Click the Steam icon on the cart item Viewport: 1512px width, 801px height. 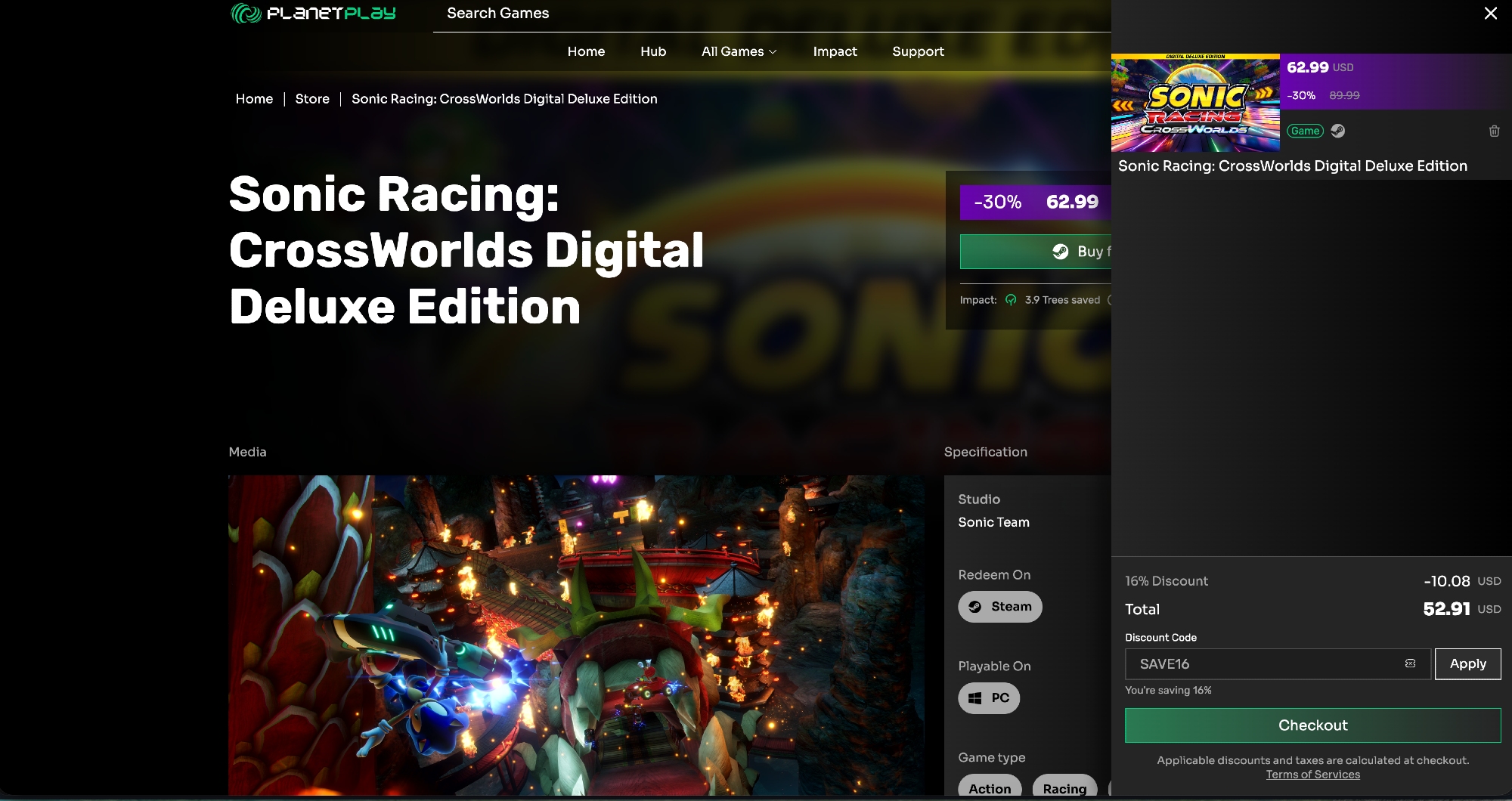(x=1337, y=131)
